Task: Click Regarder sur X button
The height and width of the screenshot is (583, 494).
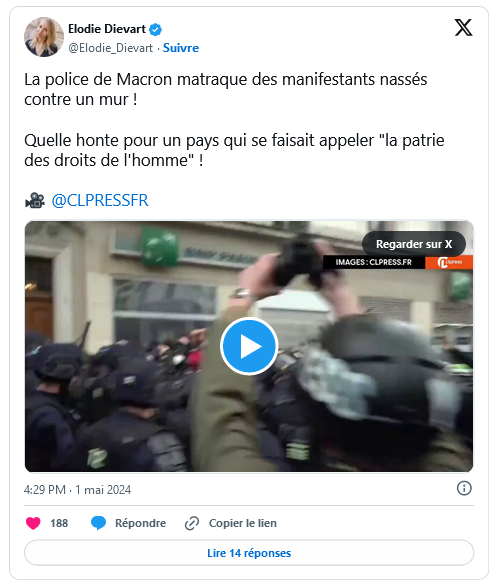Action: 414,244
